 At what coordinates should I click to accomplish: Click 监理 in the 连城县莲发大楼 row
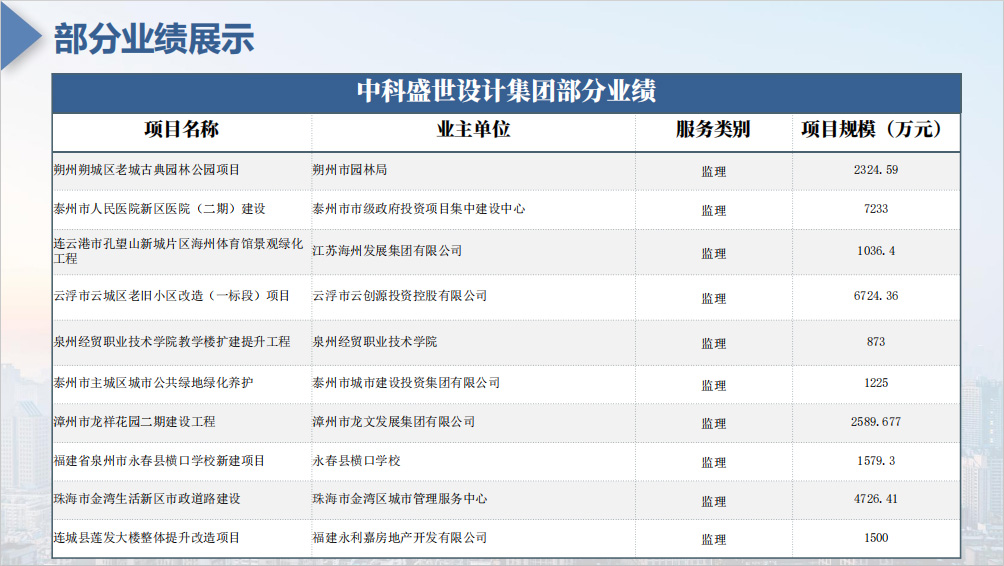[x=713, y=540]
